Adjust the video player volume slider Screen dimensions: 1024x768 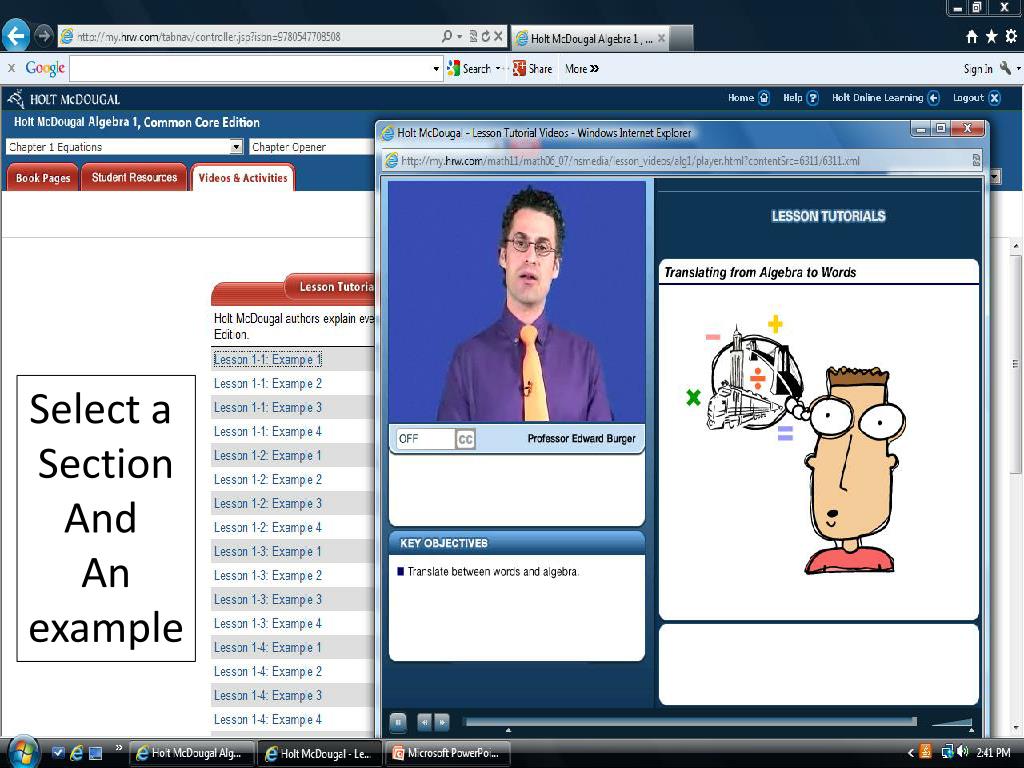(x=952, y=722)
